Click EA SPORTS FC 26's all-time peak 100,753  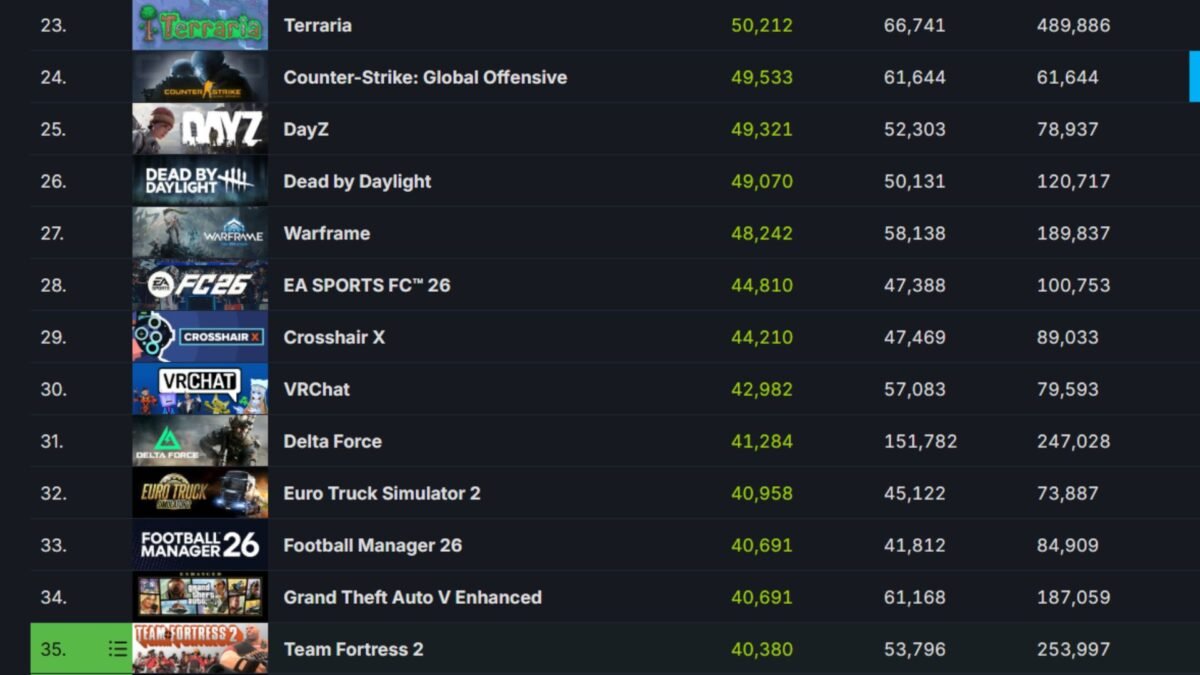(1074, 285)
